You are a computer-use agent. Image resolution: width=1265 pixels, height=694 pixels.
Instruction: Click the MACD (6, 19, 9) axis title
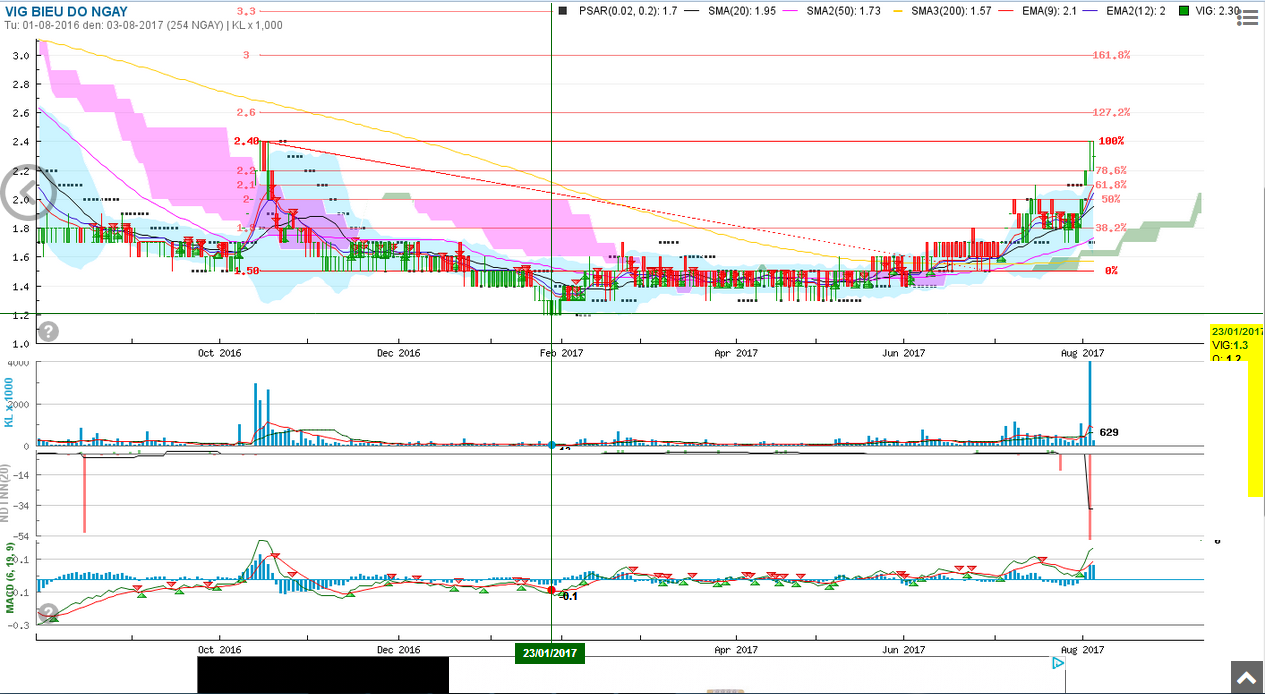(x=10, y=578)
